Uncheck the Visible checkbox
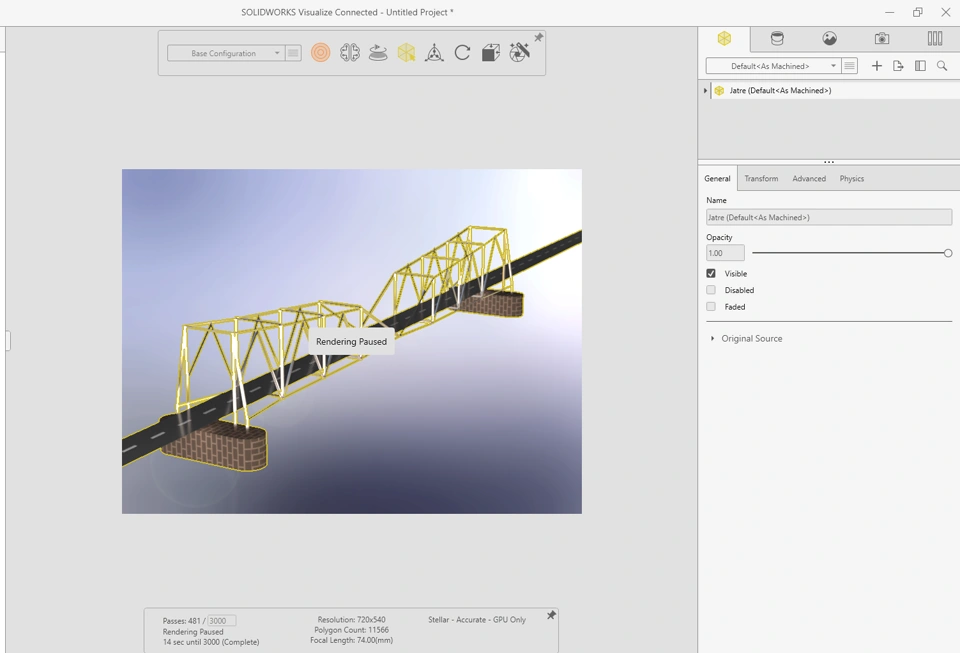Image resolution: width=960 pixels, height=653 pixels. click(711, 273)
